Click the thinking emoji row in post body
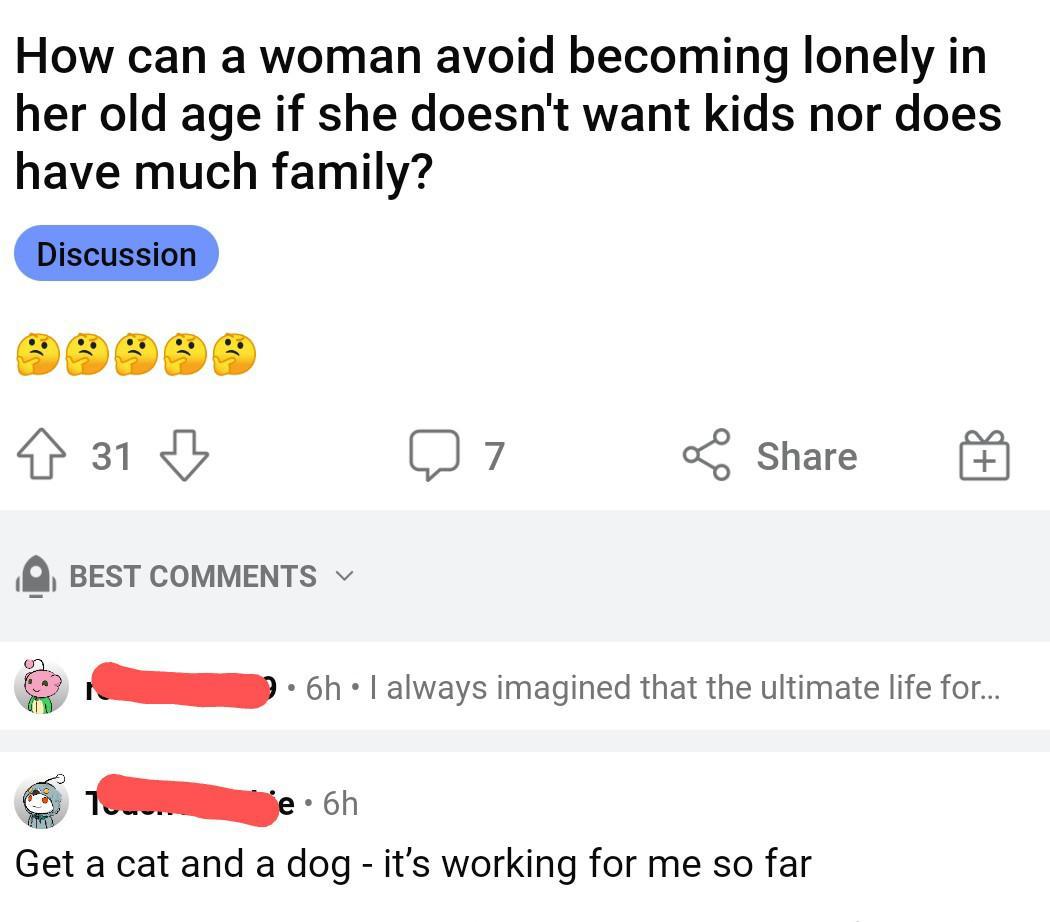Viewport: 1050px width, 922px height. 136,355
